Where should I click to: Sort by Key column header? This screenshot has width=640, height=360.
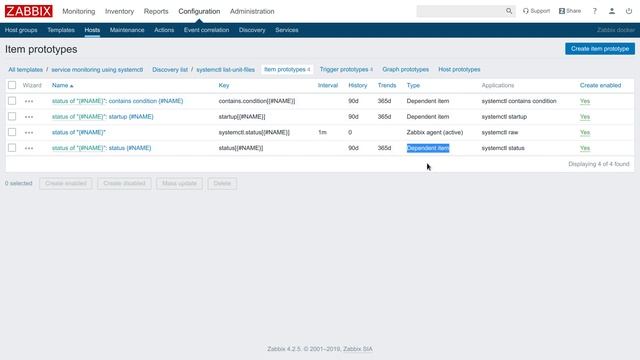[224, 85]
